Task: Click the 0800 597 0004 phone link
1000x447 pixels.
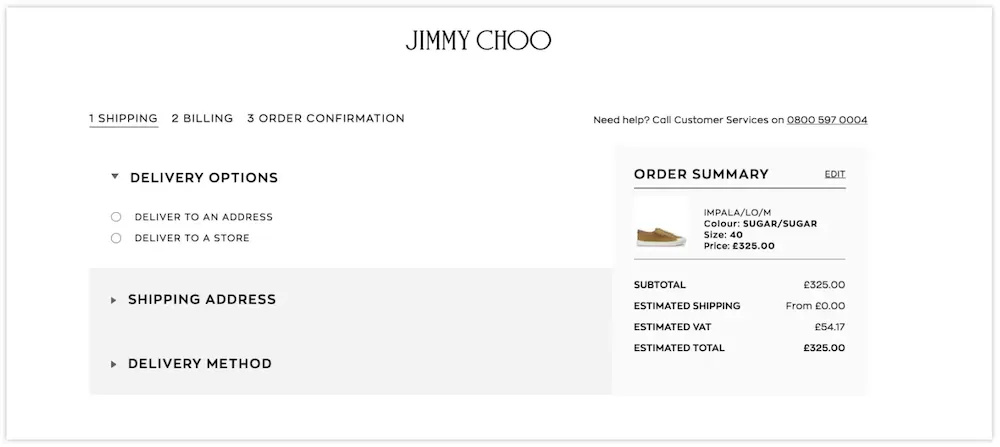Action: (x=827, y=120)
